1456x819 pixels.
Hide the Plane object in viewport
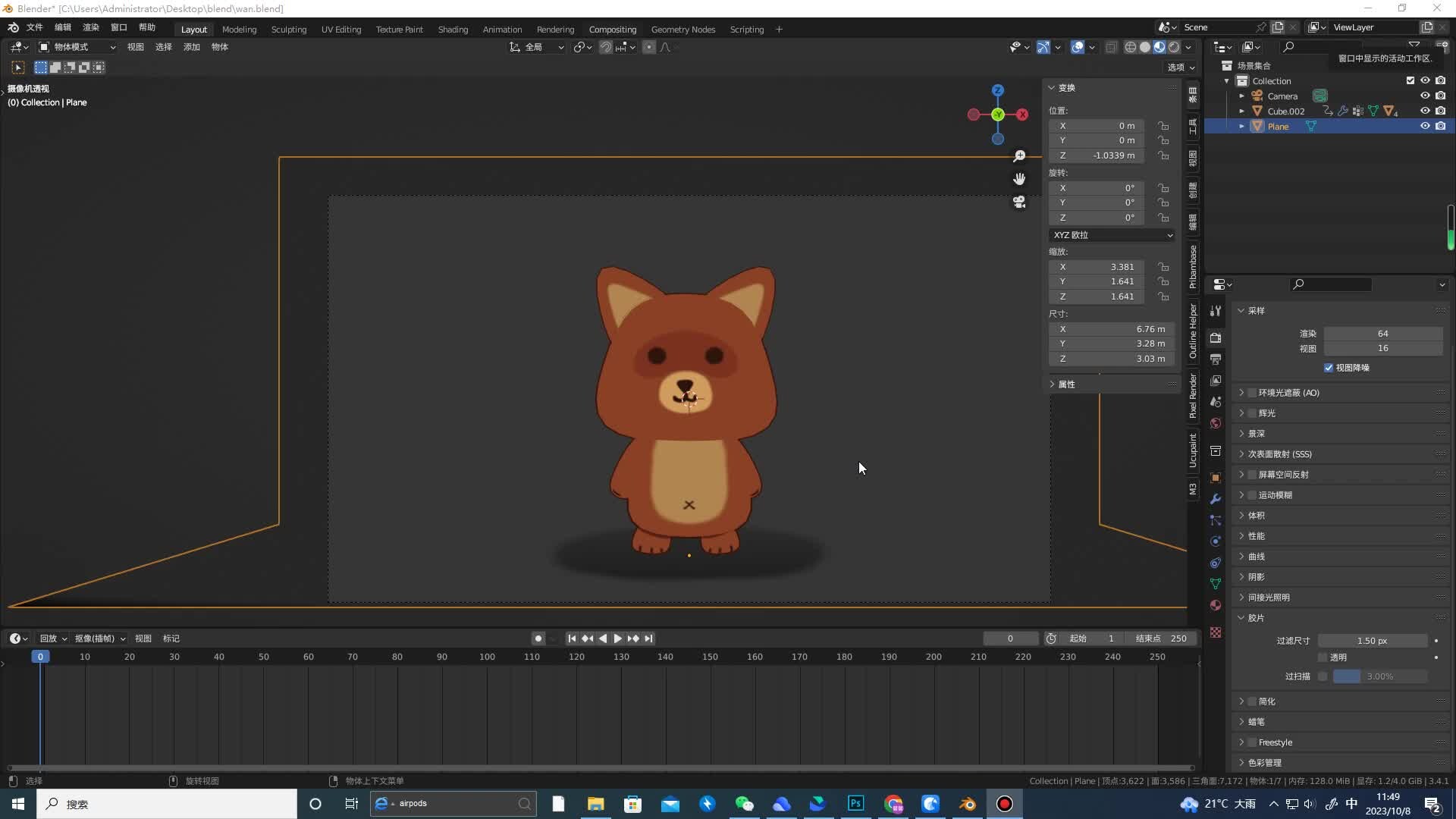click(x=1425, y=127)
